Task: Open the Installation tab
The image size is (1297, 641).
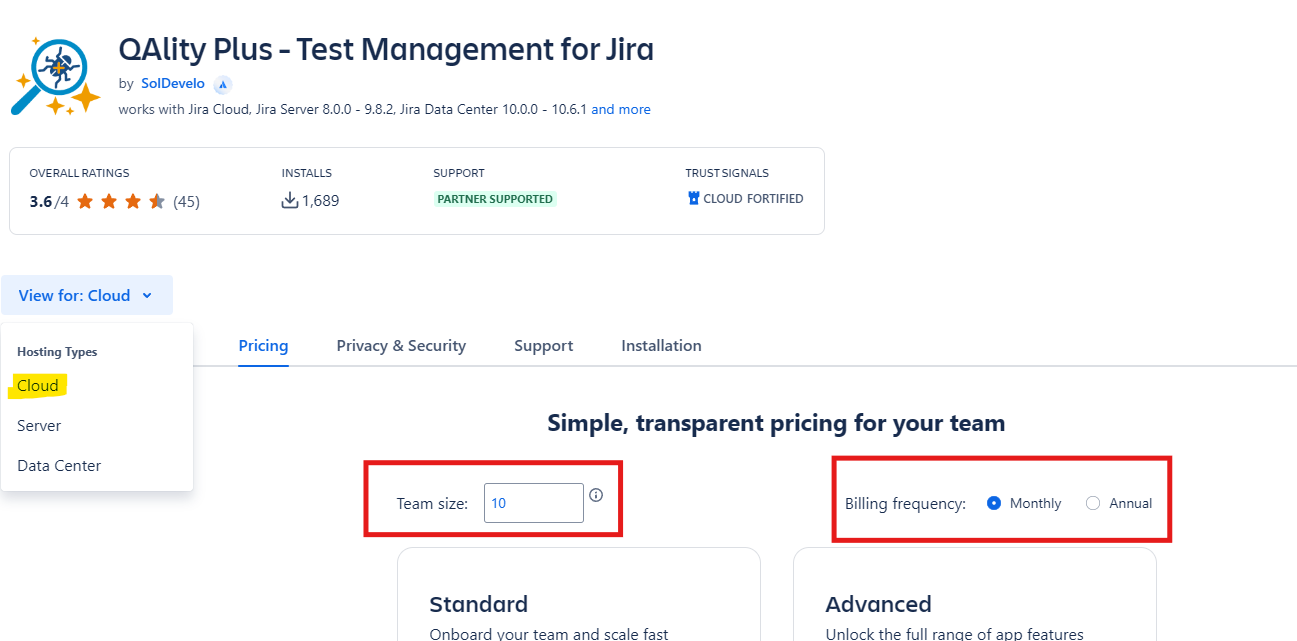Action: point(661,346)
